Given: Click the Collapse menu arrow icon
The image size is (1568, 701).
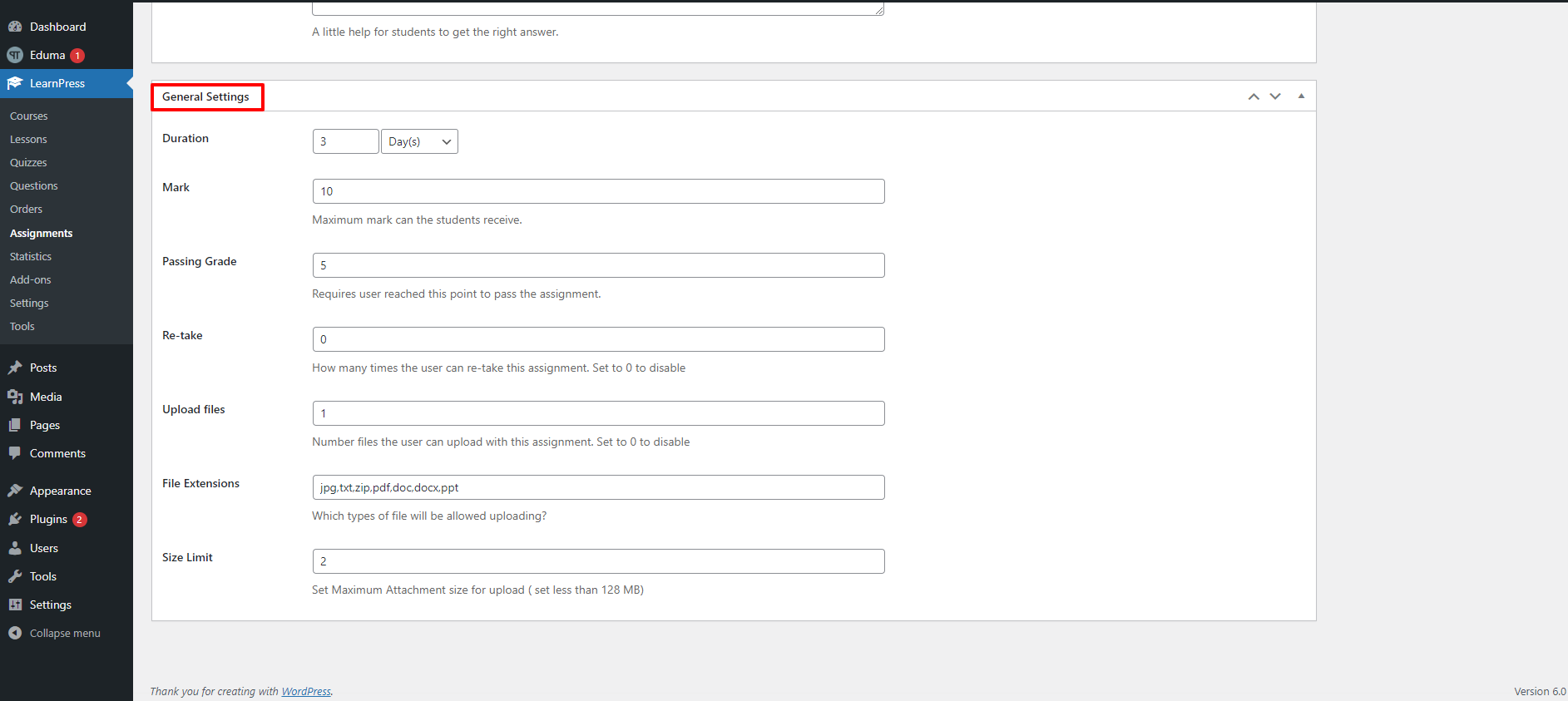Looking at the screenshot, I should [15, 633].
